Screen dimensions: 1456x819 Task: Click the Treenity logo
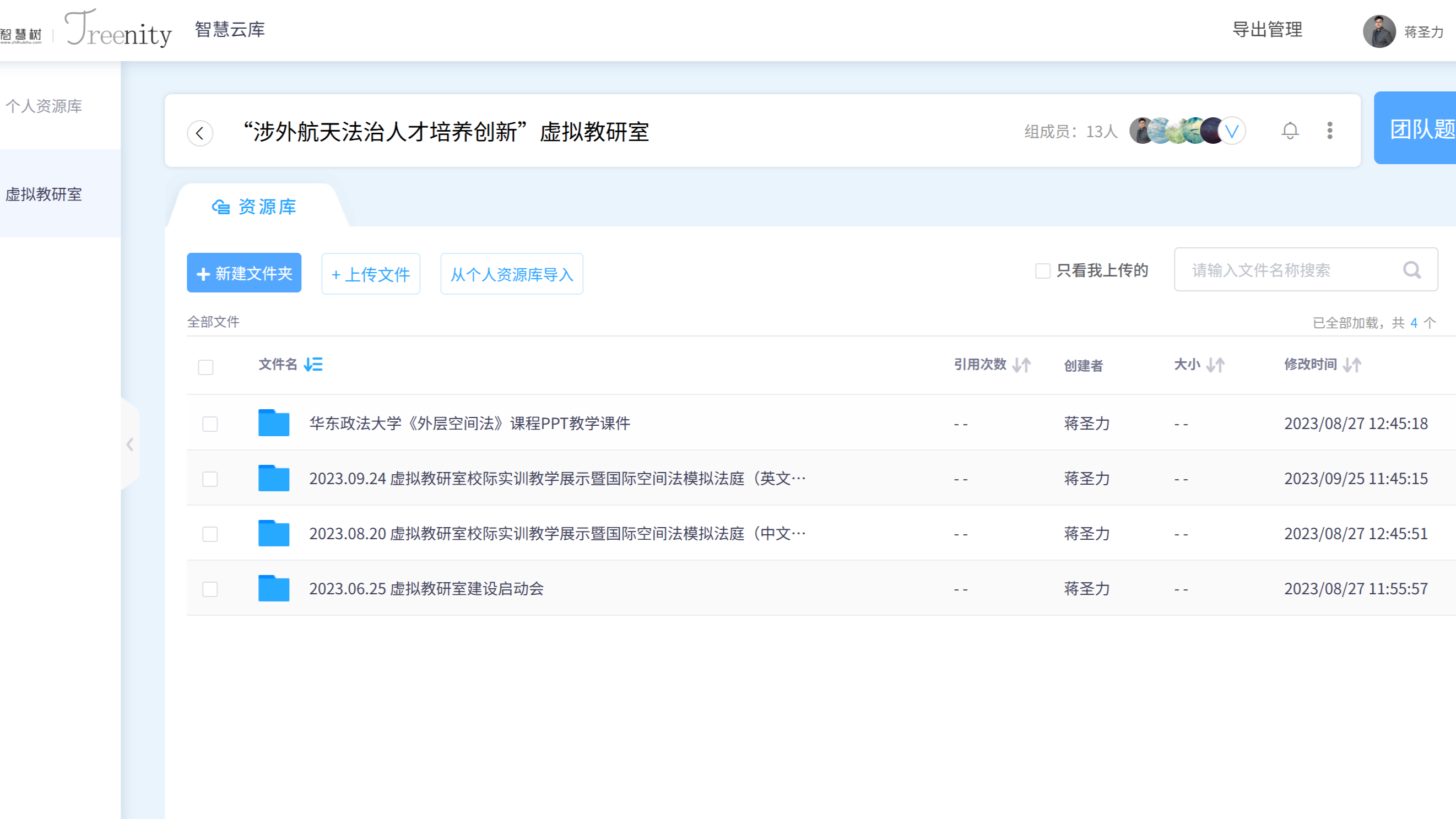click(x=117, y=31)
